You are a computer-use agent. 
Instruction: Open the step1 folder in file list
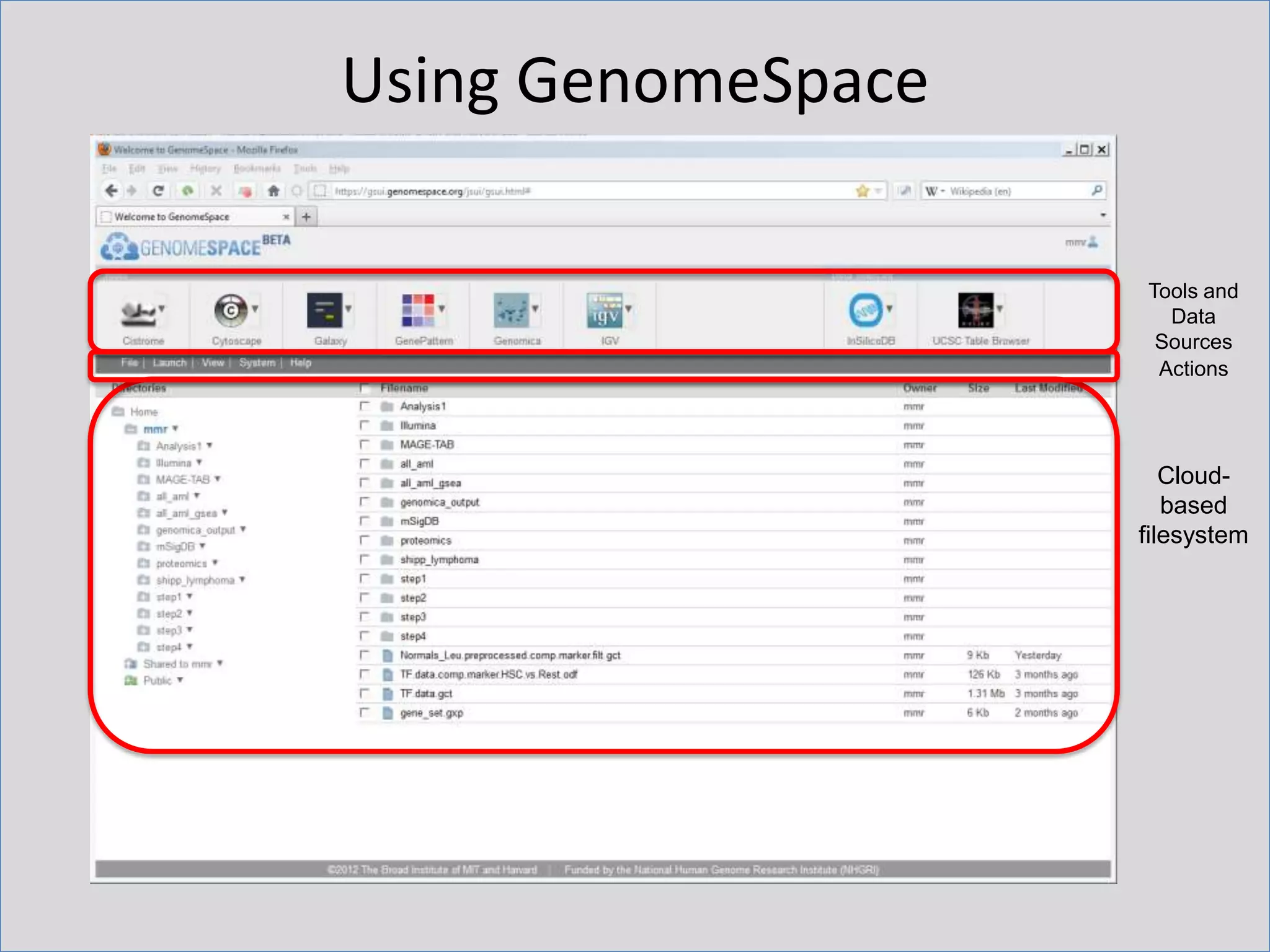(x=413, y=579)
